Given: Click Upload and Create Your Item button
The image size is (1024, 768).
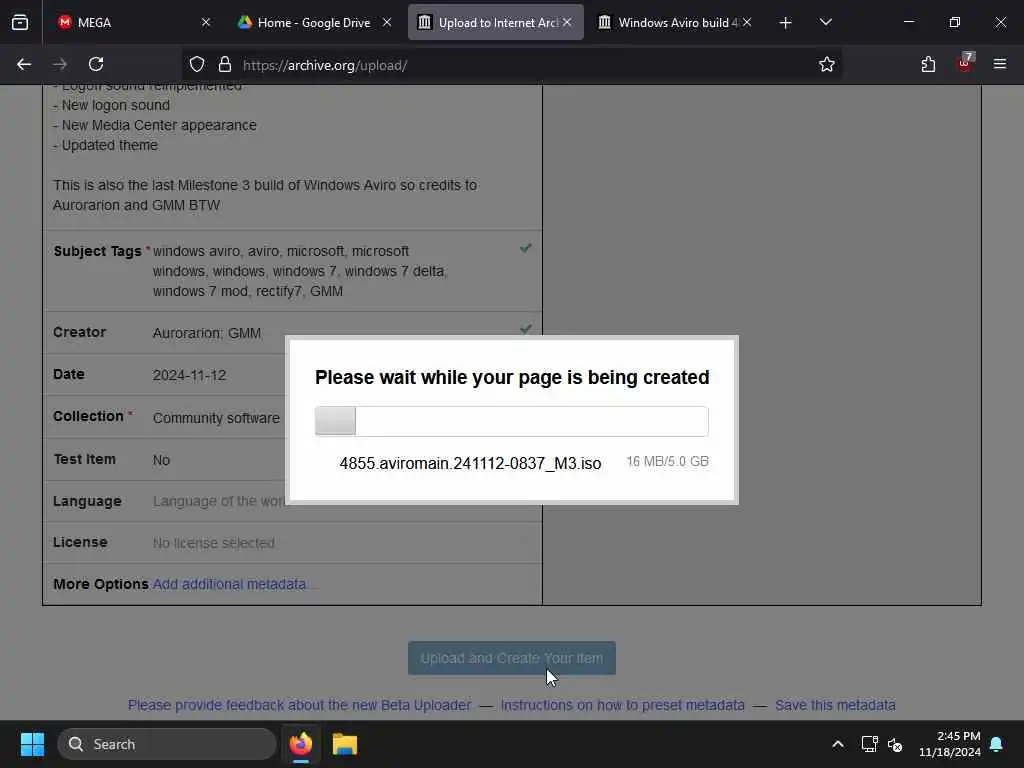Looking at the screenshot, I should pyautogui.click(x=511, y=658).
